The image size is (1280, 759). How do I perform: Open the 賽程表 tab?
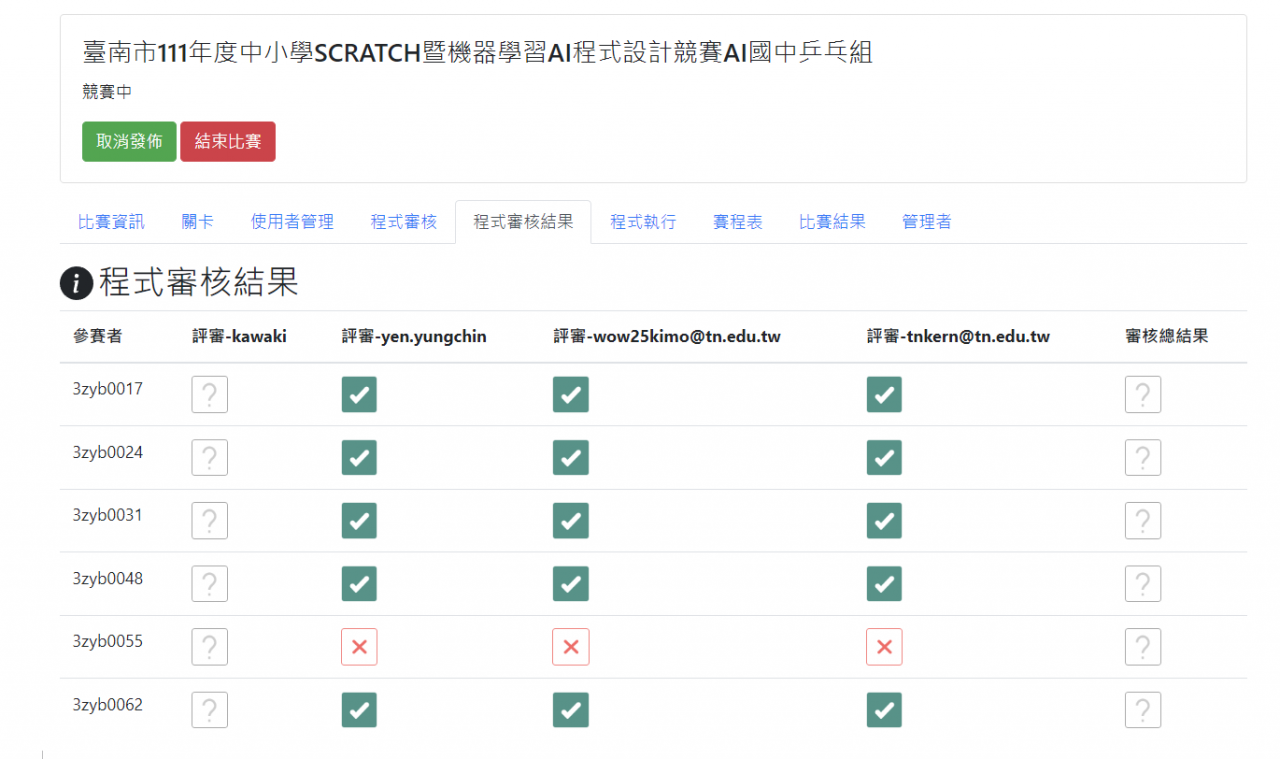tap(737, 222)
